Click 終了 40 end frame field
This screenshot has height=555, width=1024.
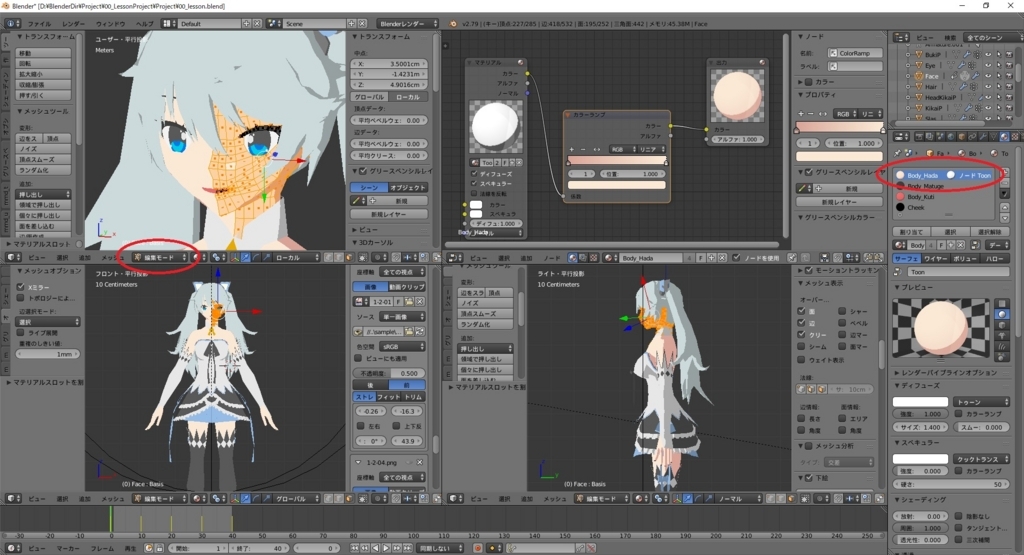261,548
